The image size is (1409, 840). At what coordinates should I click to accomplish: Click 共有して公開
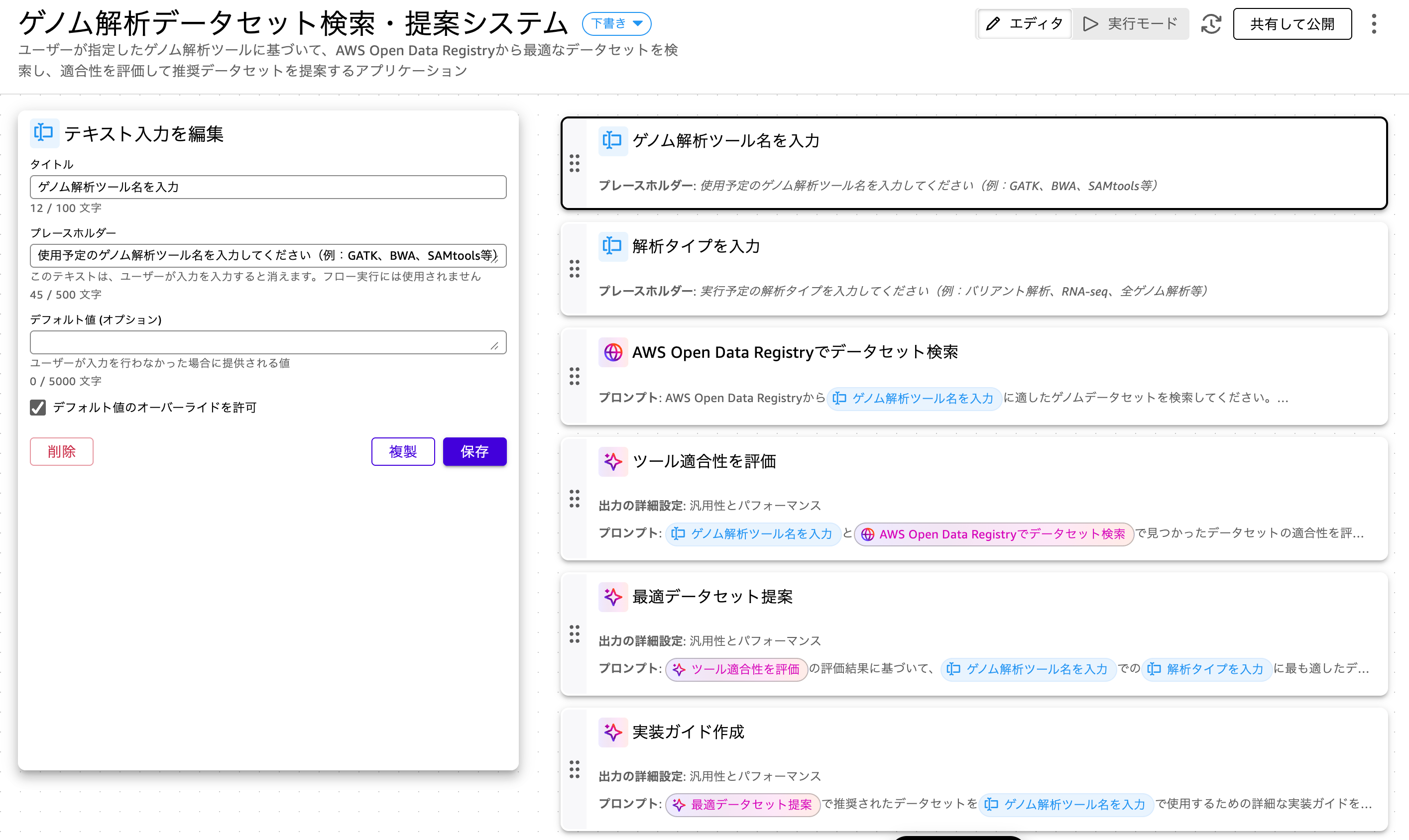1292,24
